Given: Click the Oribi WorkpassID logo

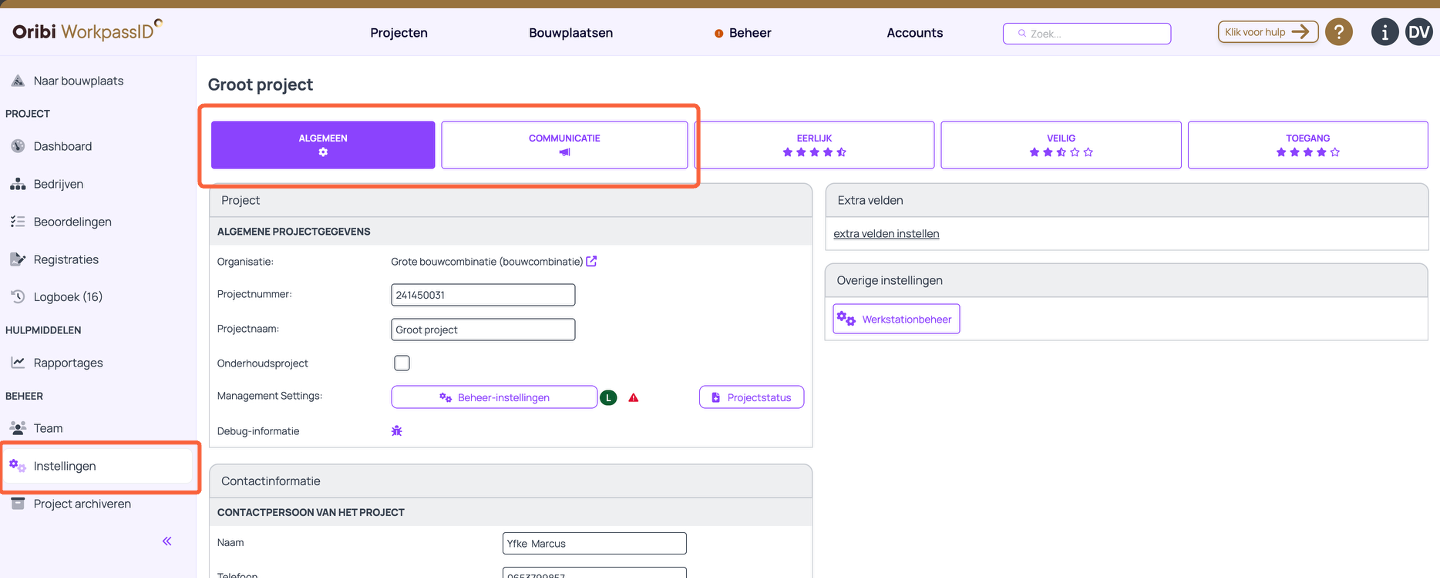Looking at the screenshot, I should [87, 30].
